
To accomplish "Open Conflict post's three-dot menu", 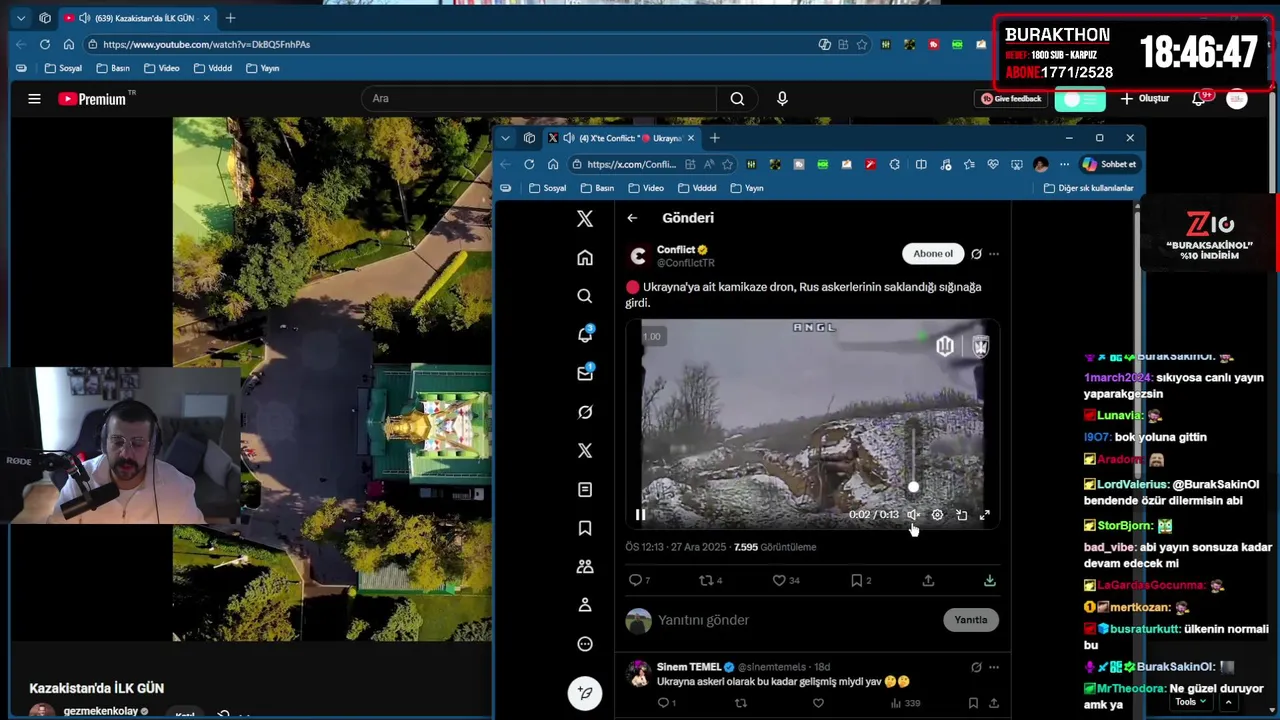I will pos(994,254).
